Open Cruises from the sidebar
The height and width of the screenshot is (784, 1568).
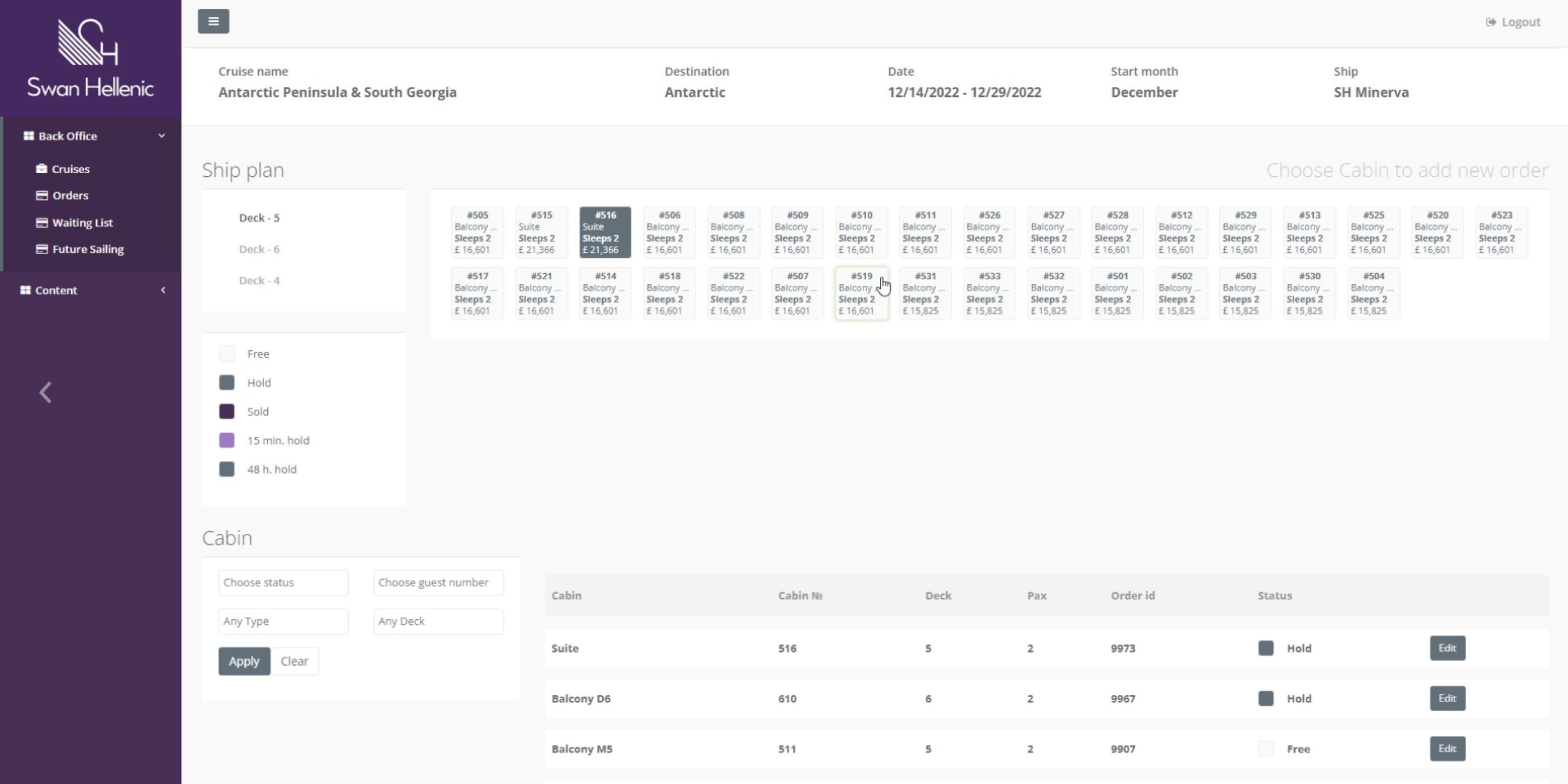click(70, 169)
